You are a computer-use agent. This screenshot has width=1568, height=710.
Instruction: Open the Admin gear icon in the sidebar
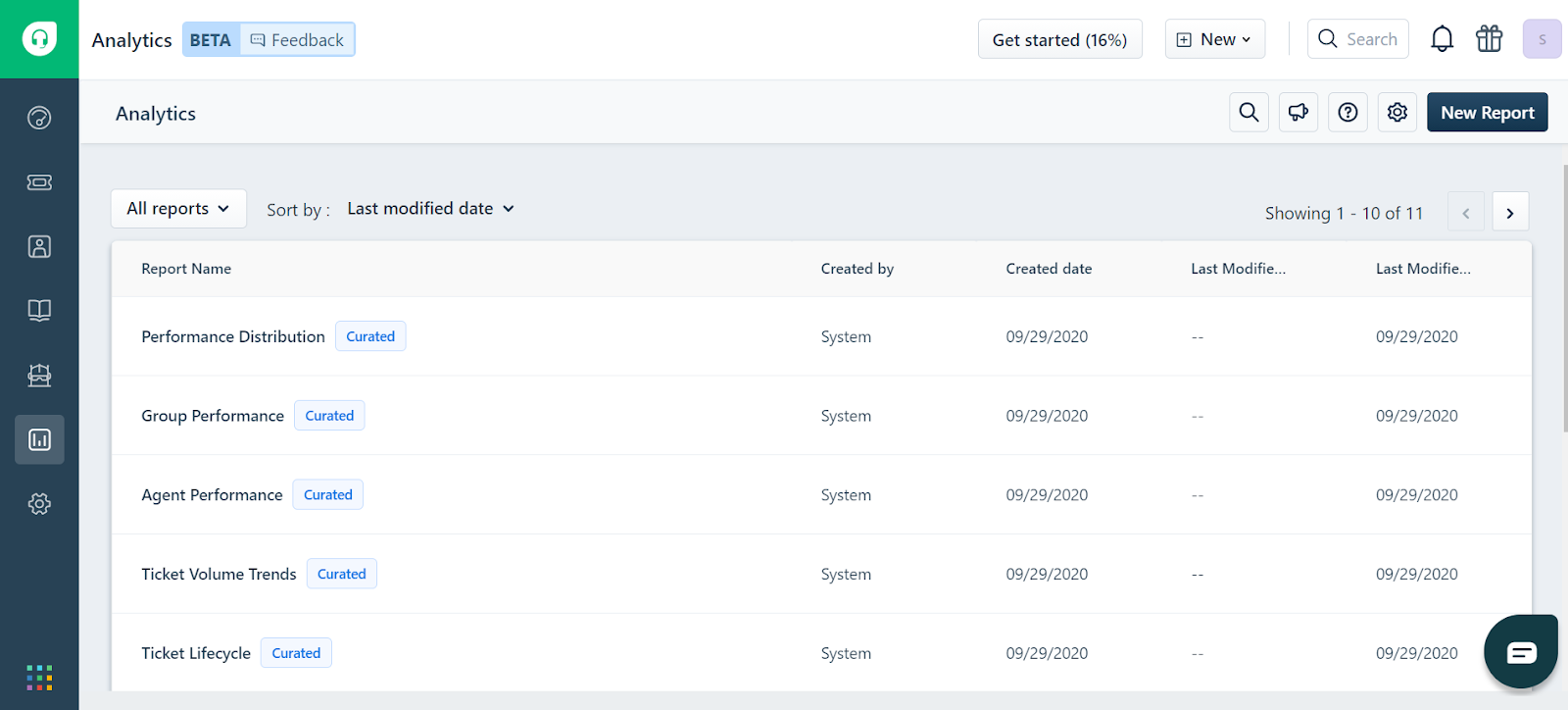tap(39, 504)
